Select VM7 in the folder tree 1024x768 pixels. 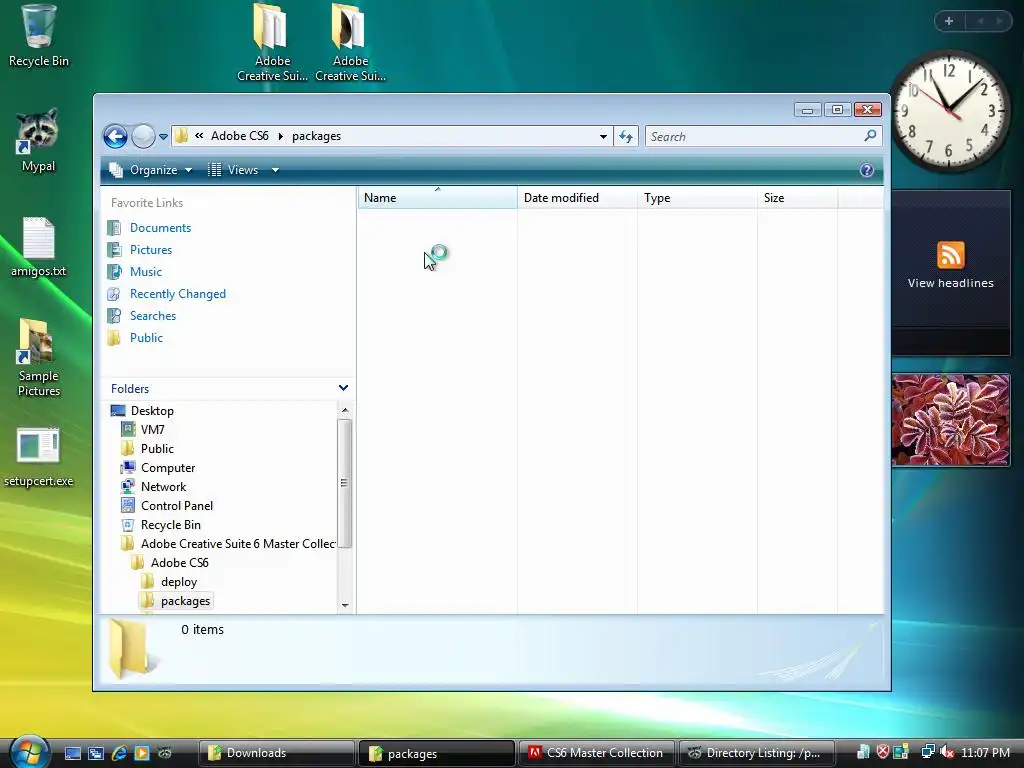(152, 430)
